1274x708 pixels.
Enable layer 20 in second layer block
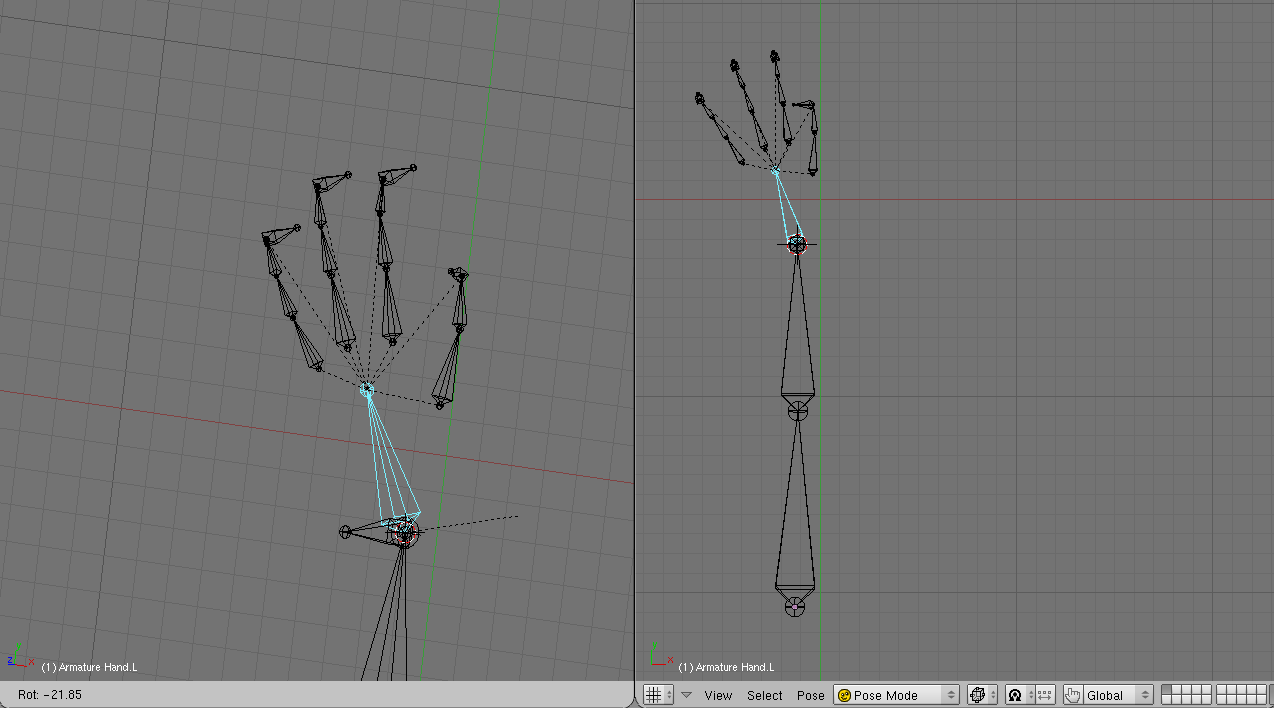1263,700
